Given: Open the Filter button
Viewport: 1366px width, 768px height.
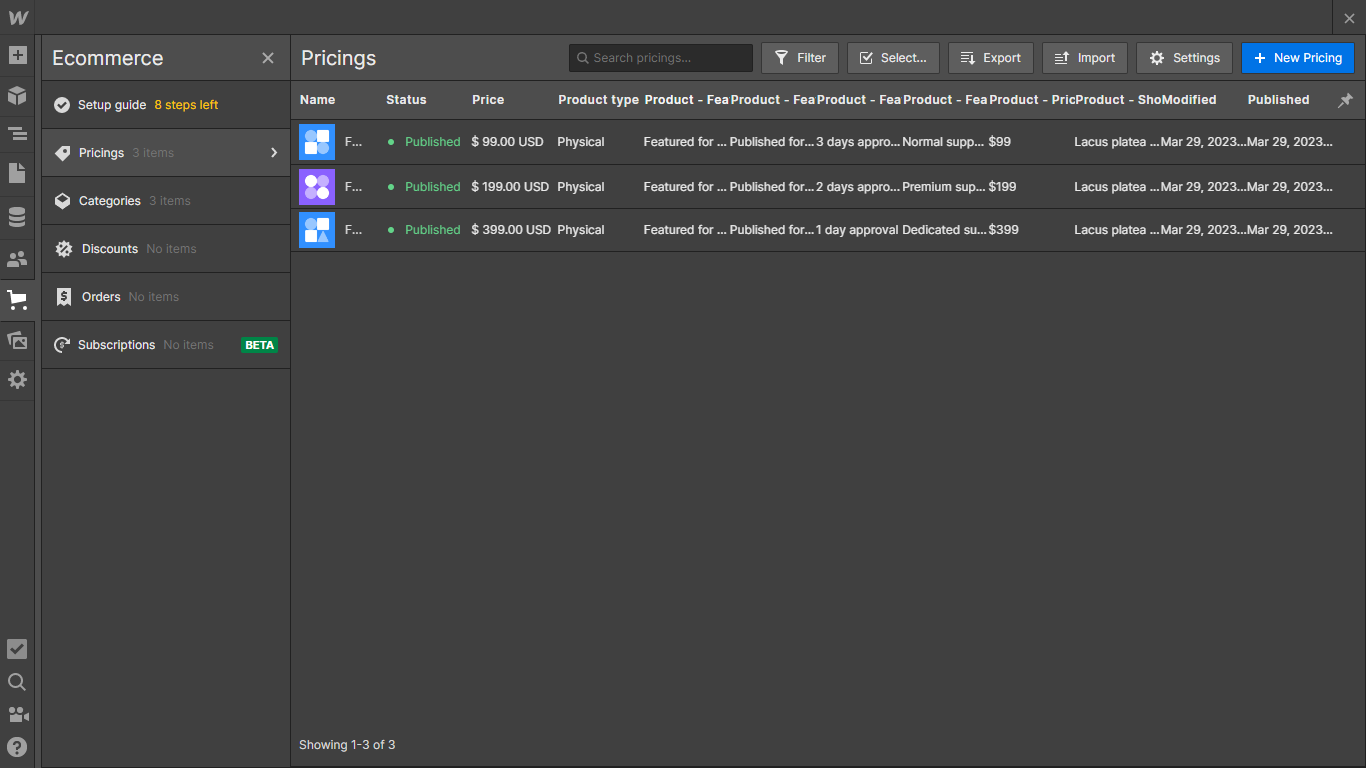Looking at the screenshot, I should [x=800, y=58].
